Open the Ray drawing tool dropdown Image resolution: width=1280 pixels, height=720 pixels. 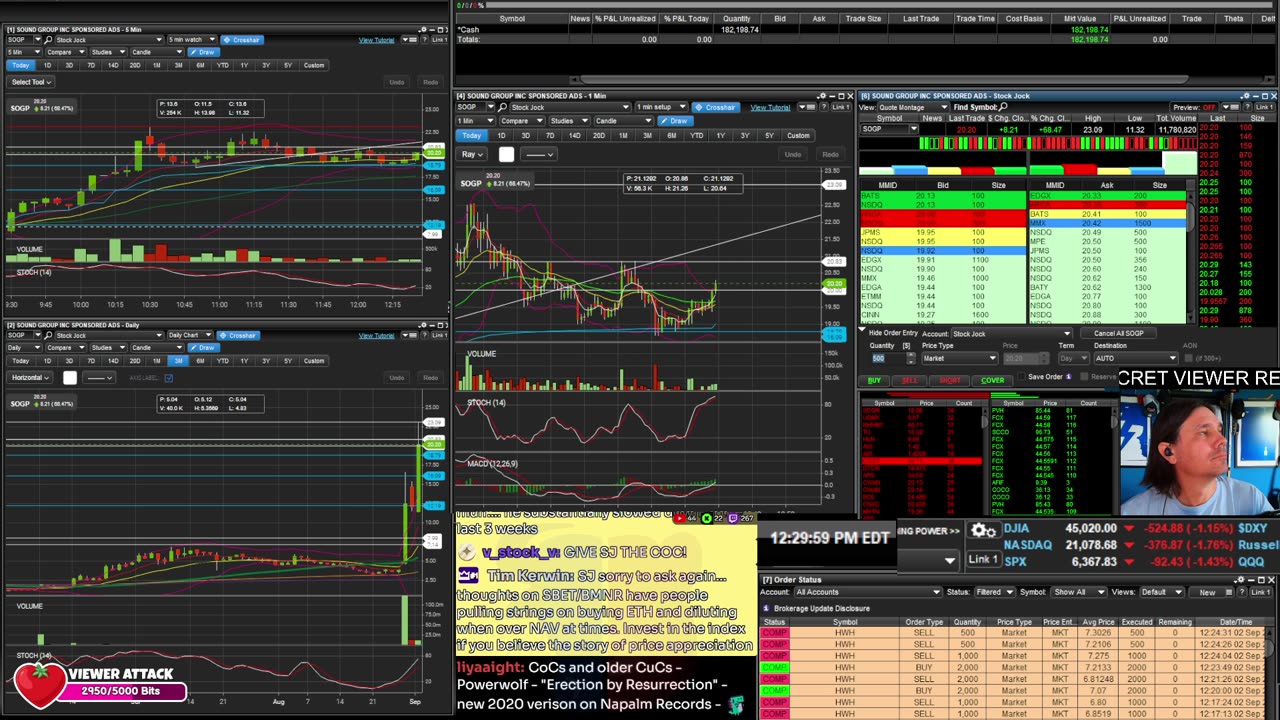(472, 154)
